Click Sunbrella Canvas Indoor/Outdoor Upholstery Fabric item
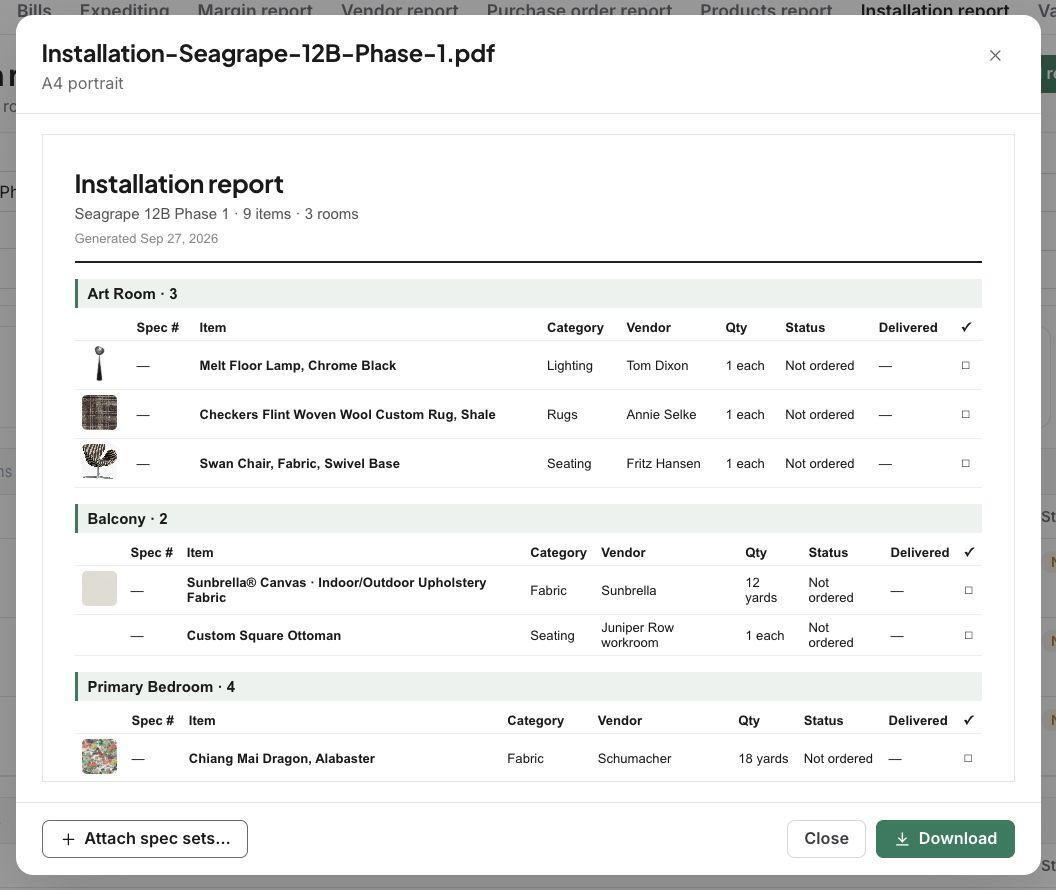 (x=336, y=590)
